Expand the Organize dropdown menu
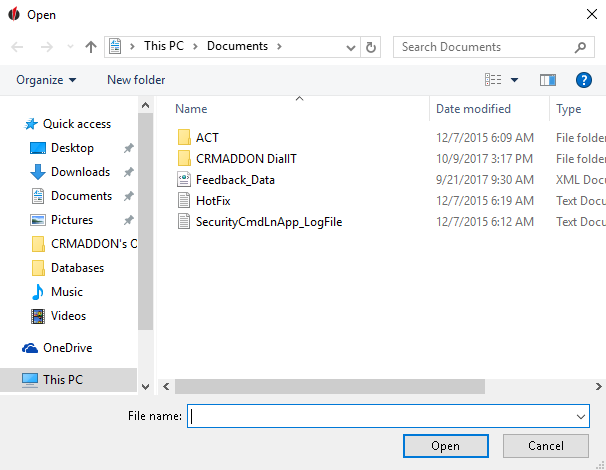This screenshot has width=606, height=470. [46, 80]
